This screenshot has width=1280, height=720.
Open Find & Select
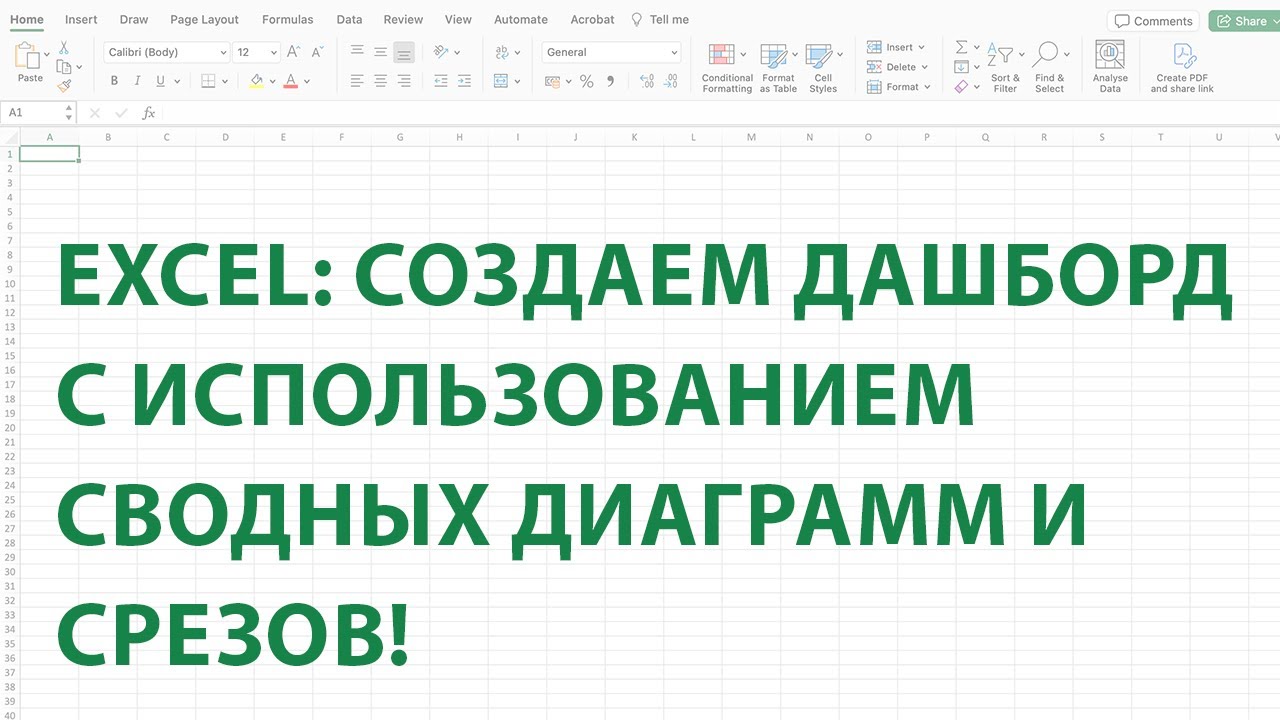(x=1050, y=68)
